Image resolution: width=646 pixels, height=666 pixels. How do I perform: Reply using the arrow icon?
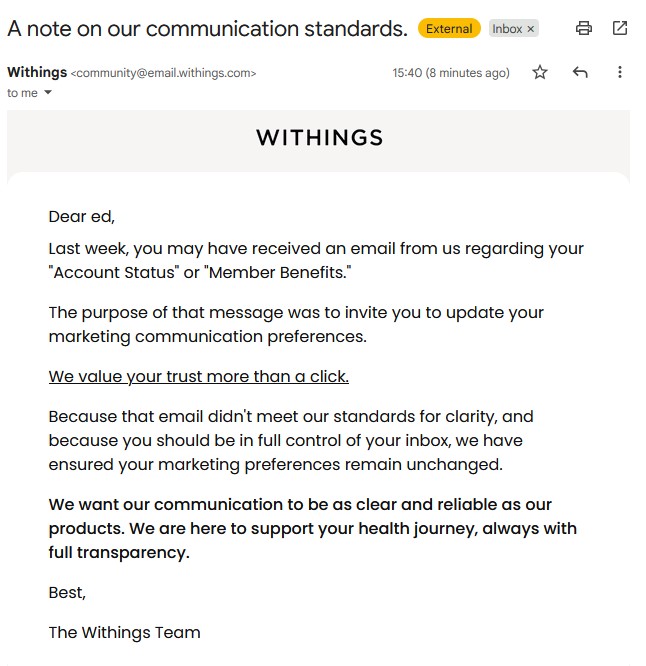pos(580,72)
